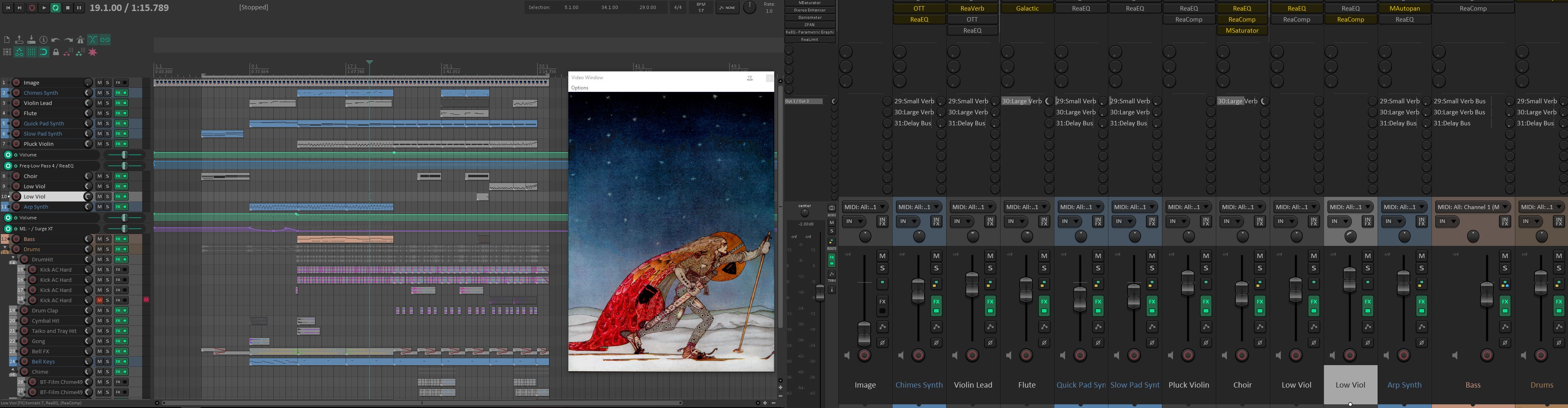Screen dimensions: 1568x408
Task: Toggle FX bypass on Pluck Violin track
Action: (122, 144)
